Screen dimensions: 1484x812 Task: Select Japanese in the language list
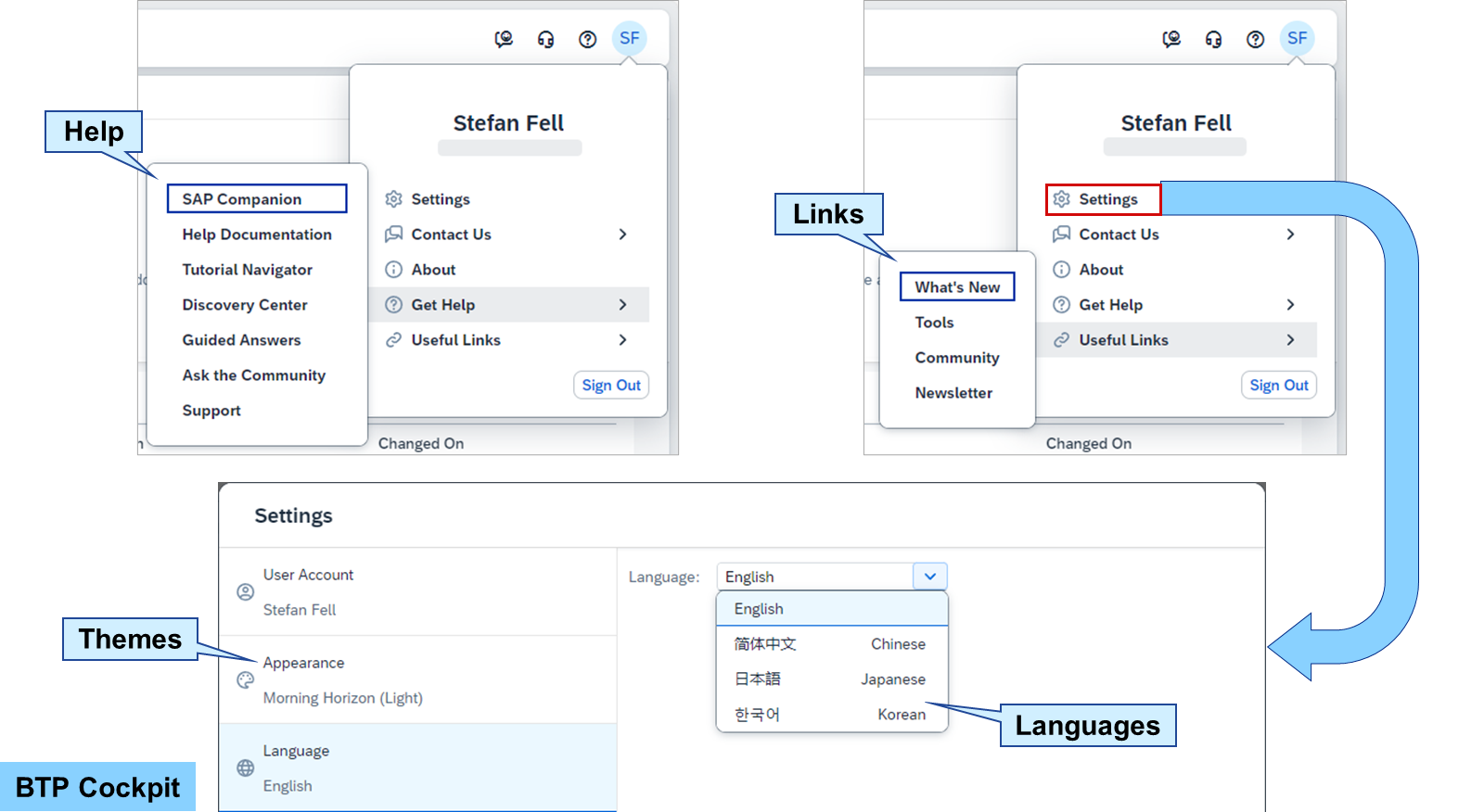tap(832, 679)
